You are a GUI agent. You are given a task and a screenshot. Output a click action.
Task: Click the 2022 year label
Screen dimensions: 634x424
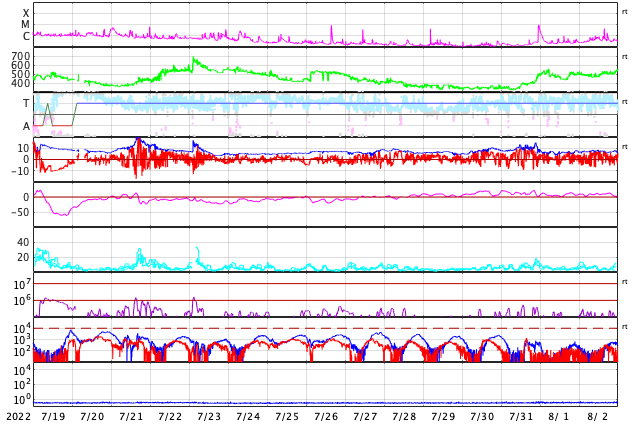pos(17,416)
